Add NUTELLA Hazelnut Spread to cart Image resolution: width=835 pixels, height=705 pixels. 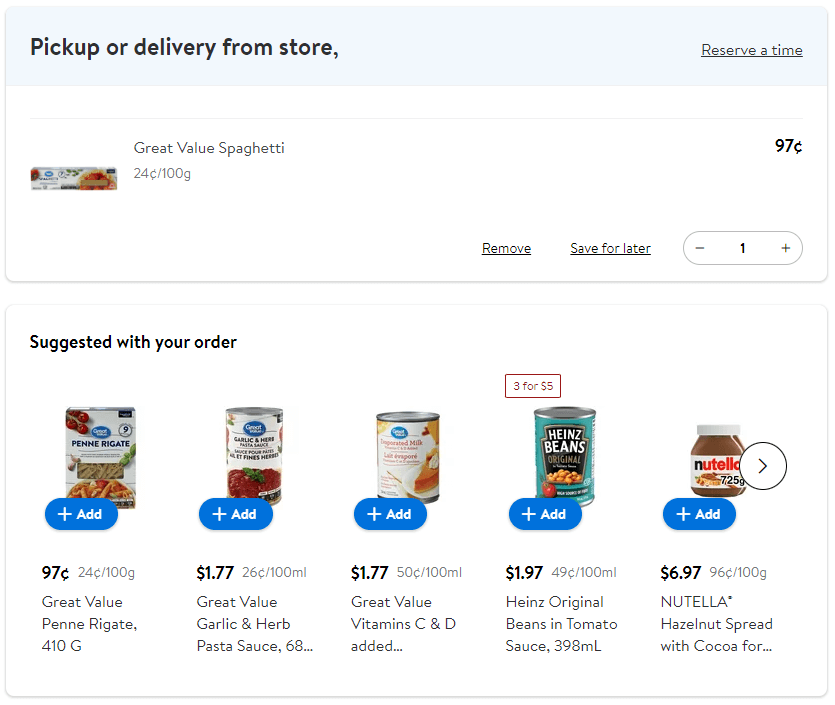coord(699,514)
